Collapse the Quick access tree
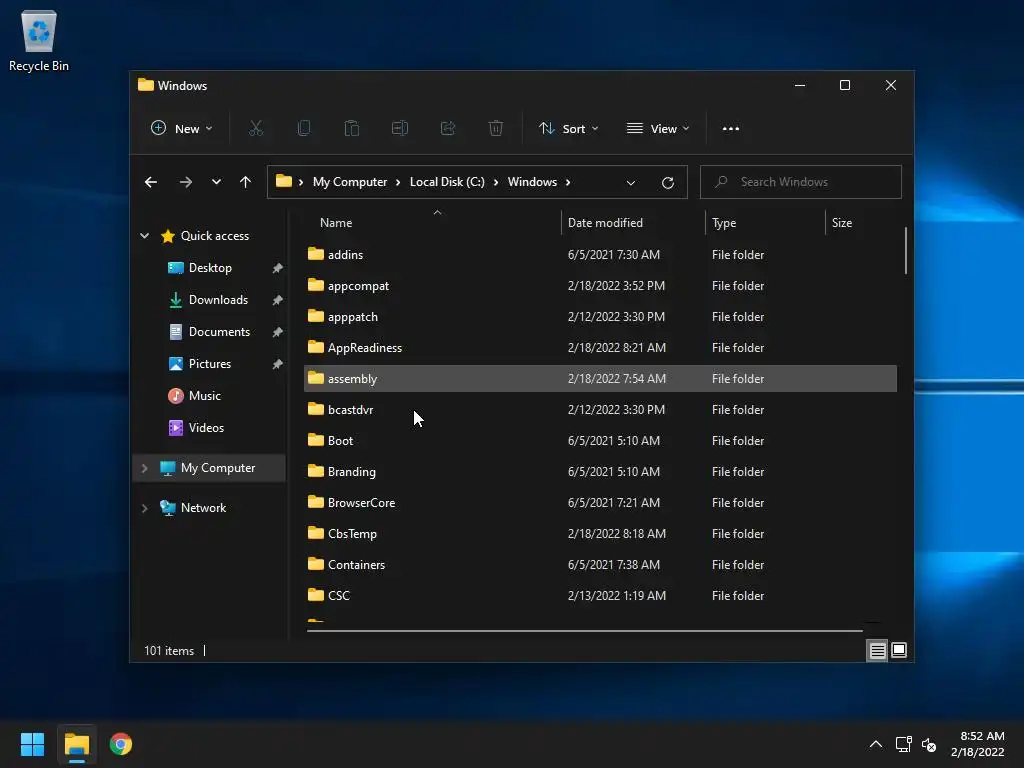Image resolution: width=1024 pixels, height=768 pixels. coord(144,236)
